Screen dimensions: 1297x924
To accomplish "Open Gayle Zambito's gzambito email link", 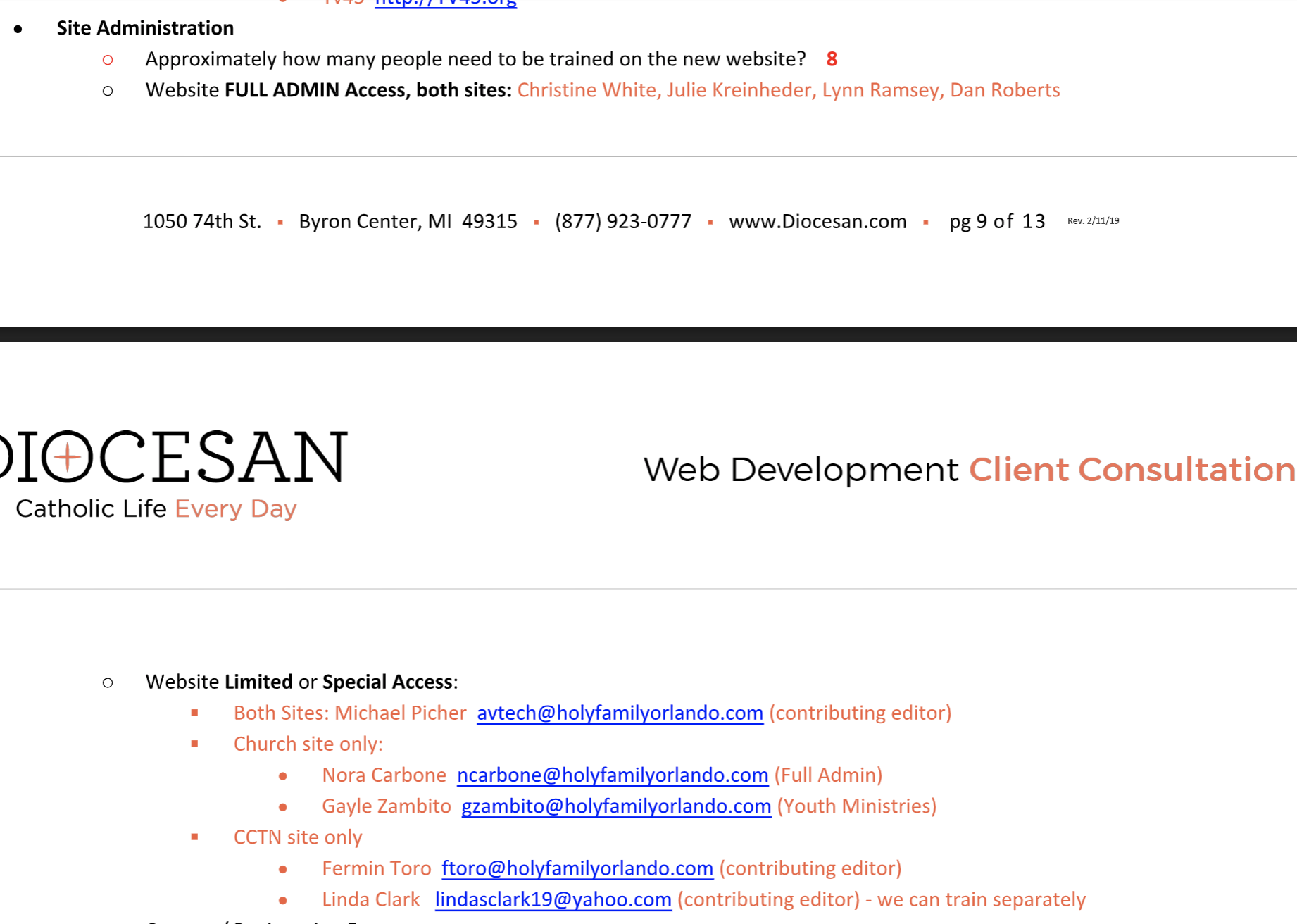I will (x=615, y=806).
